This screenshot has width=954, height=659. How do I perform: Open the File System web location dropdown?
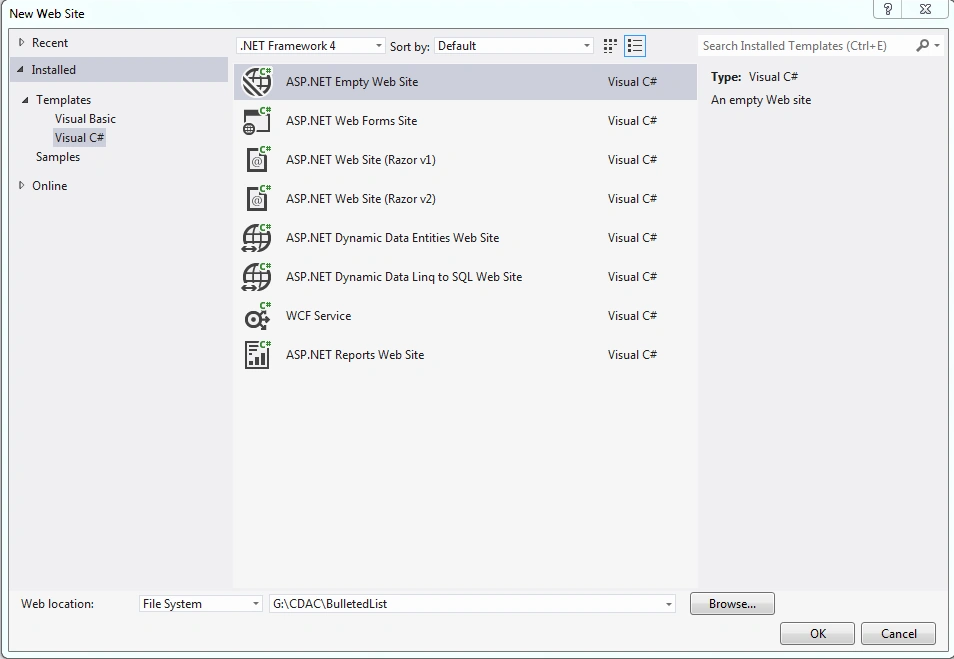point(201,604)
